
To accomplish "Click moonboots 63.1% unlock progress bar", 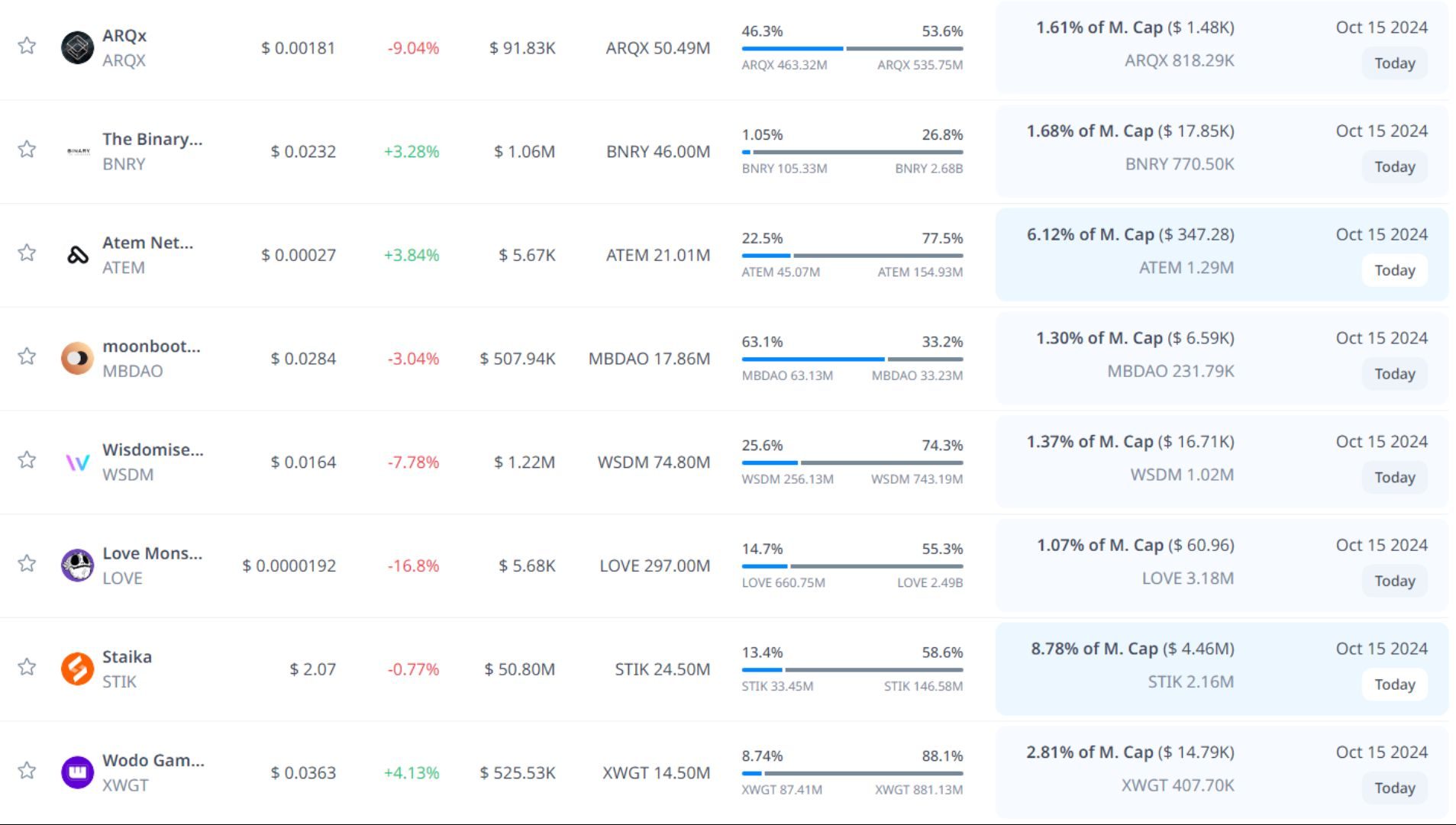I will pos(852,359).
